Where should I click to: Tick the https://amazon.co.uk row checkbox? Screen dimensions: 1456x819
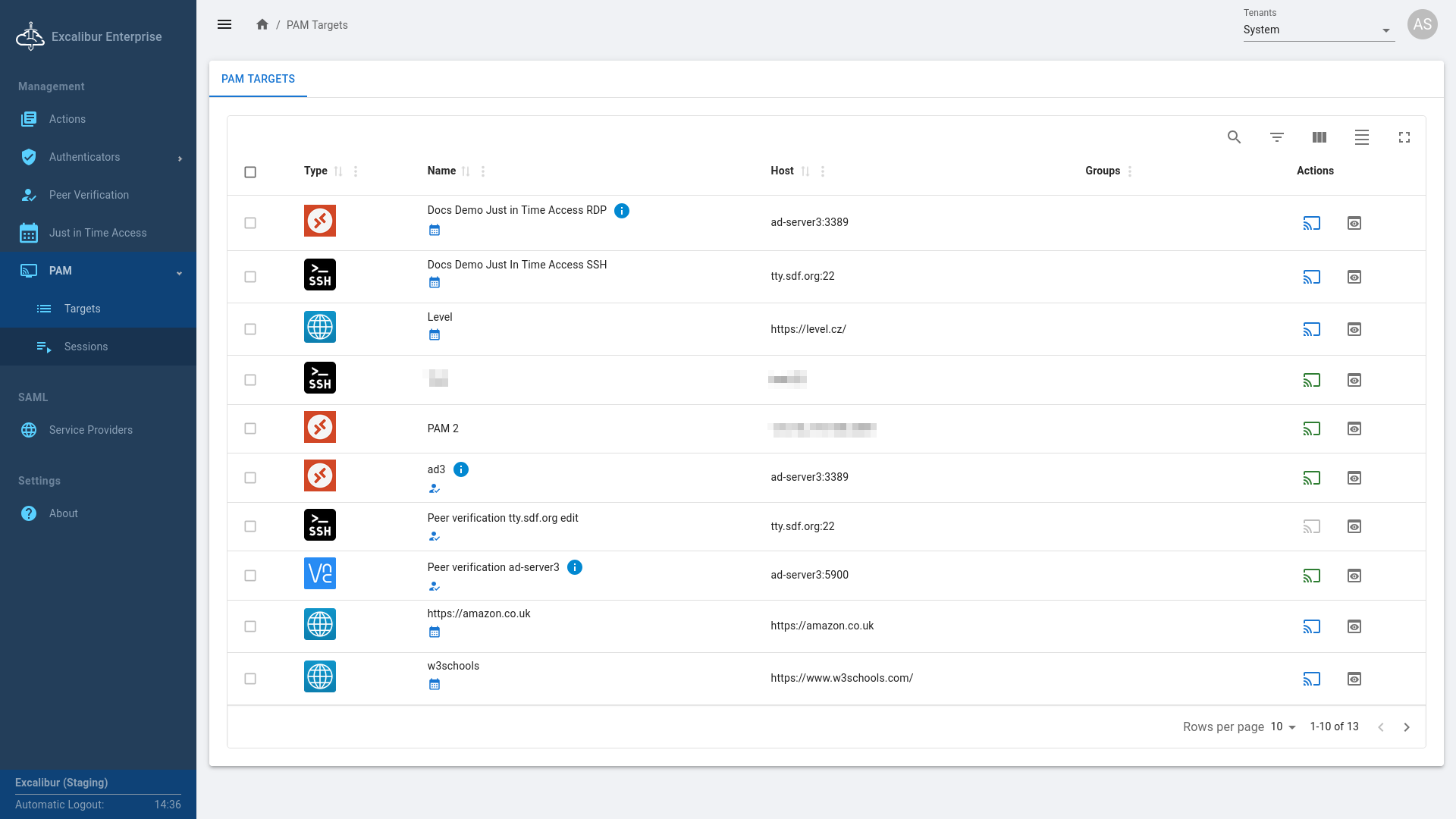pos(250,626)
